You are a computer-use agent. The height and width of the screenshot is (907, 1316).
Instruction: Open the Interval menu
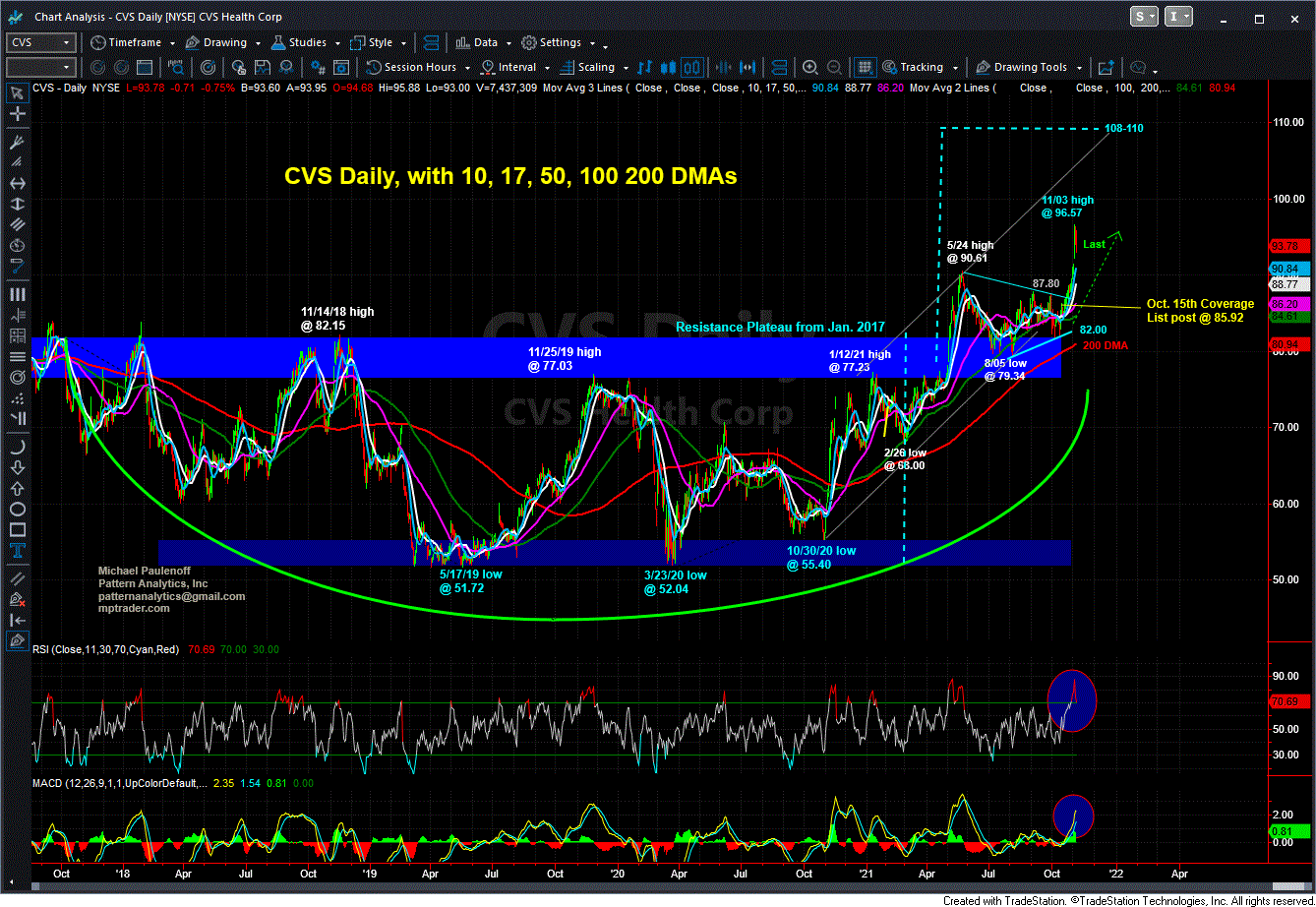(517, 67)
